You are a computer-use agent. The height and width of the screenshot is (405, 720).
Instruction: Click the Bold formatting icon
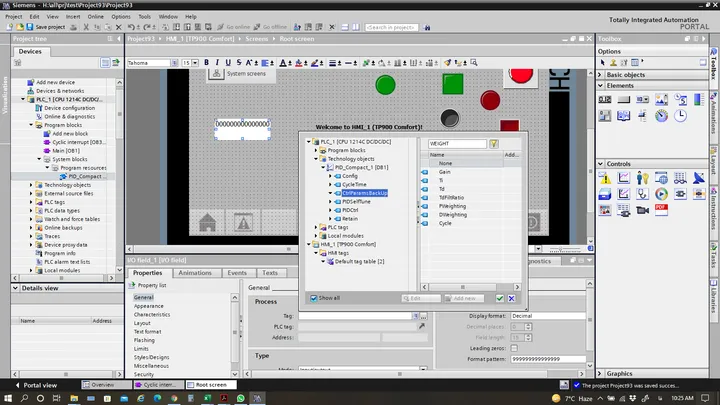[x=206, y=63]
